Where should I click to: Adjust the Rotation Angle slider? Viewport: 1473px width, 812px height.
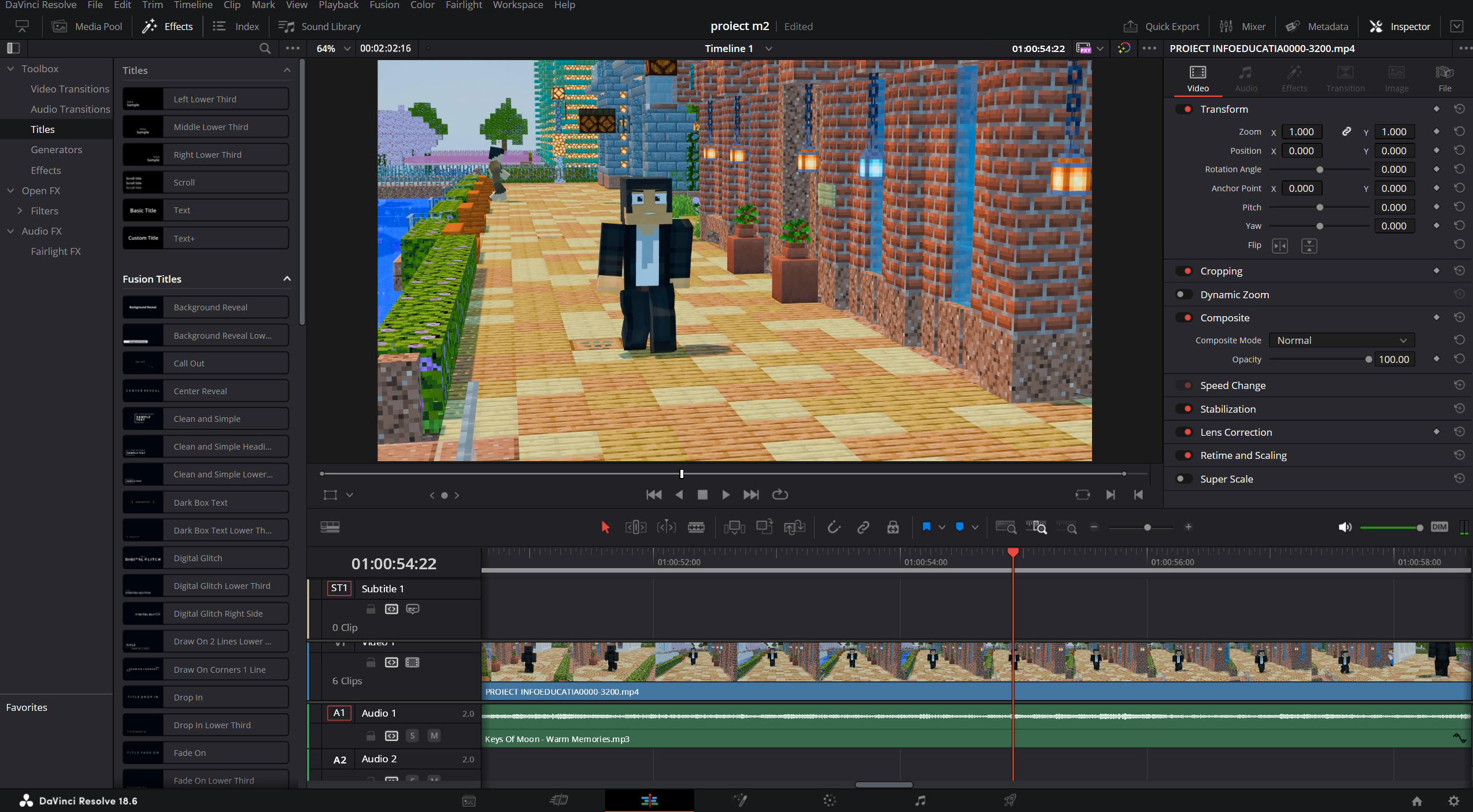point(1319,170)
